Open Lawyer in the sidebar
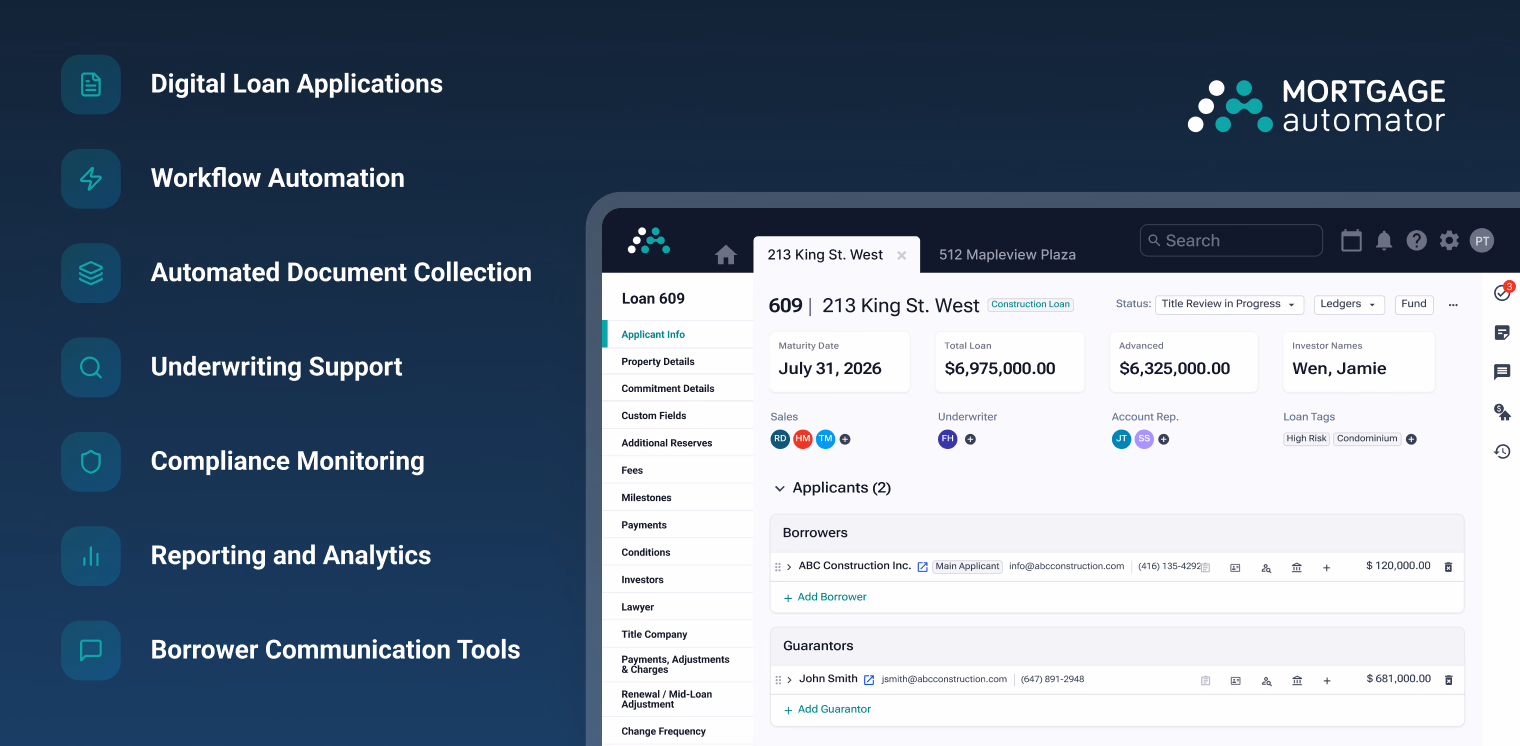The image size is (1520, 746). (678, 607)
